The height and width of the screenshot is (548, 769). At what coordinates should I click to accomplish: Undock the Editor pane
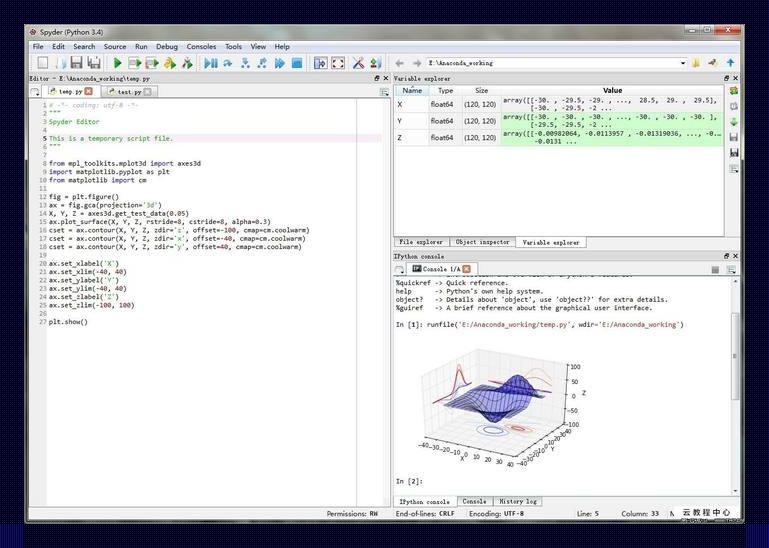click(377, 78)
